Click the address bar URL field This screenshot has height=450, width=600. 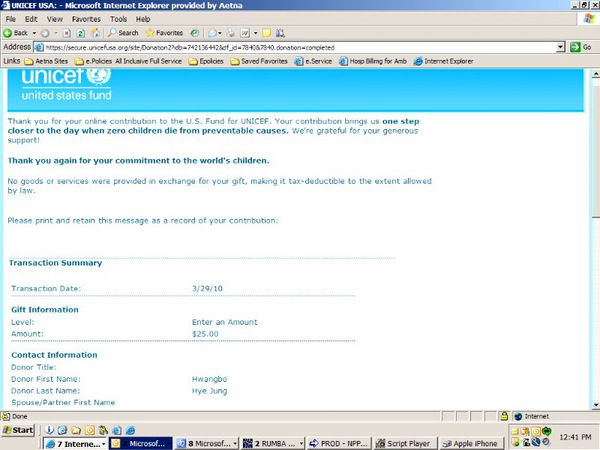pyautogui.click(x=298, y=47)
